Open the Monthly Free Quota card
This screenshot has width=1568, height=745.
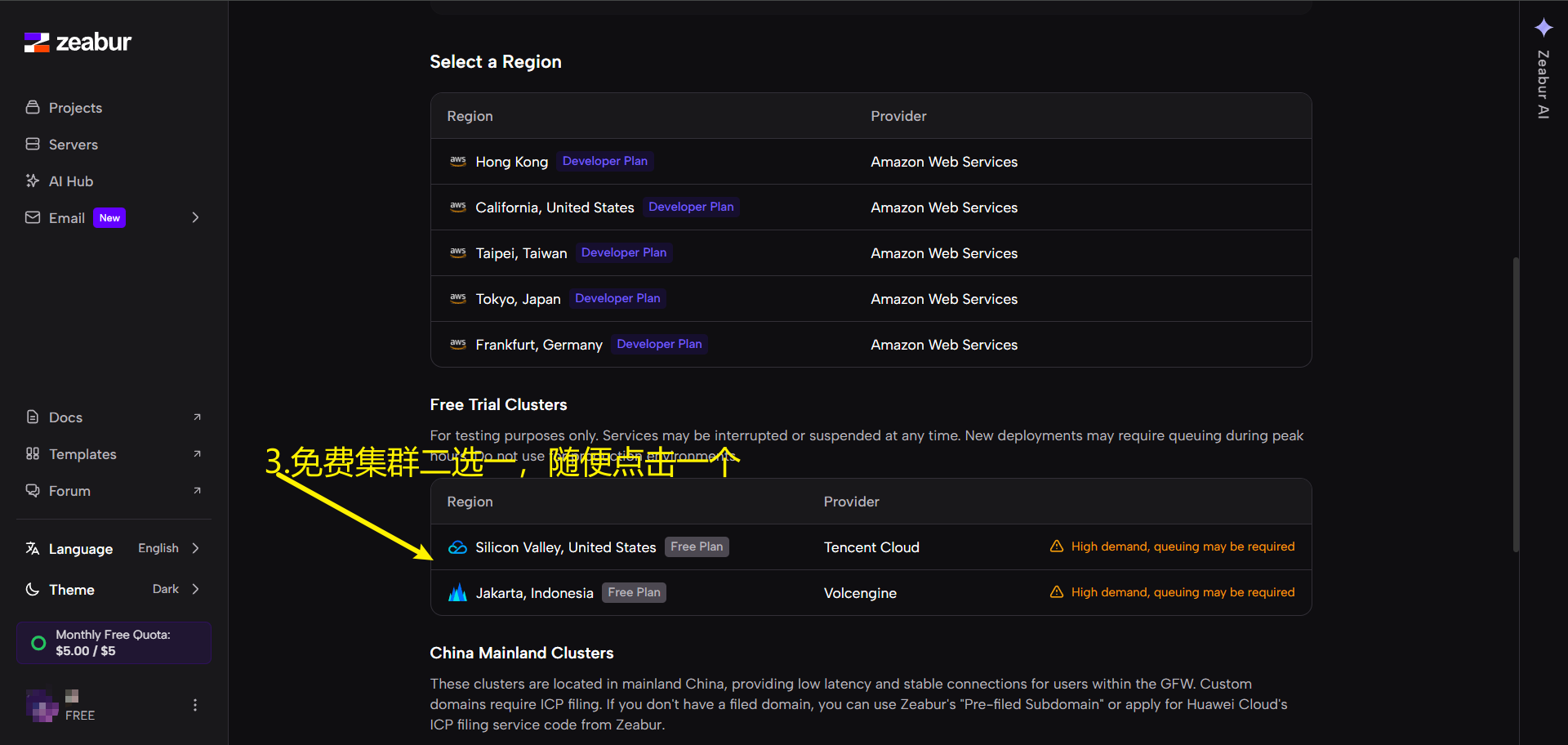(114, 643)
